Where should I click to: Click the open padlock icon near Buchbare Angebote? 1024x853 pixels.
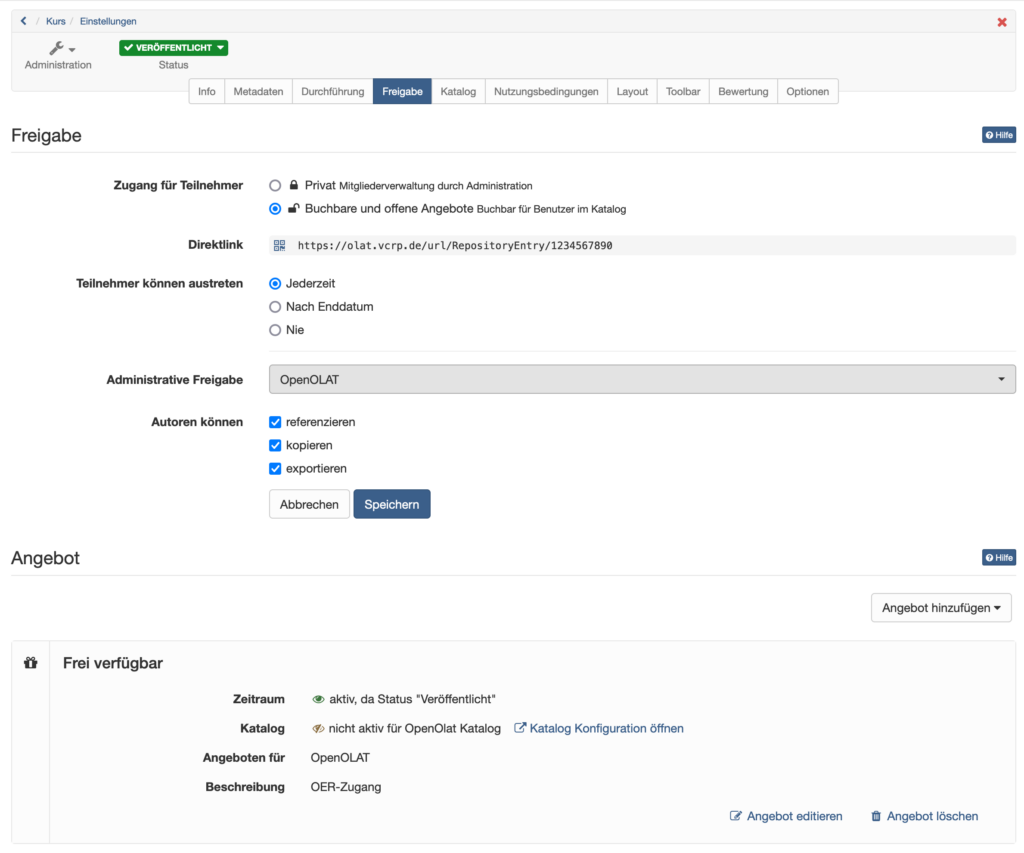click(292, 208)
